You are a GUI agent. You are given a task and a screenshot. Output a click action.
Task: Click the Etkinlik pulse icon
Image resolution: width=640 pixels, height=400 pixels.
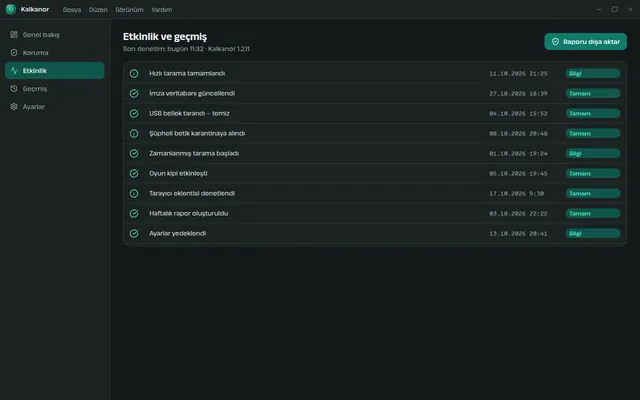point(14,71)
